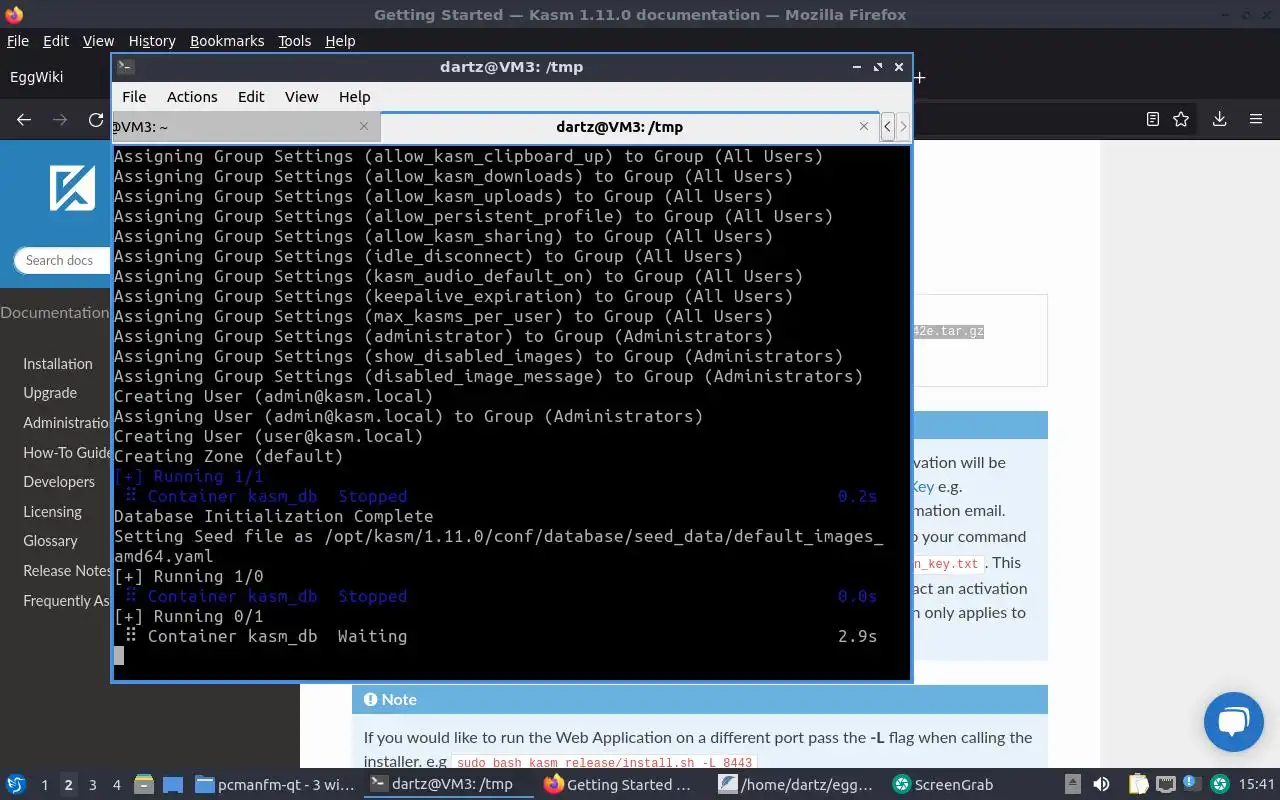Open the Firefox File menu
Screen dimensions: 1280x800
click(18, 41)
